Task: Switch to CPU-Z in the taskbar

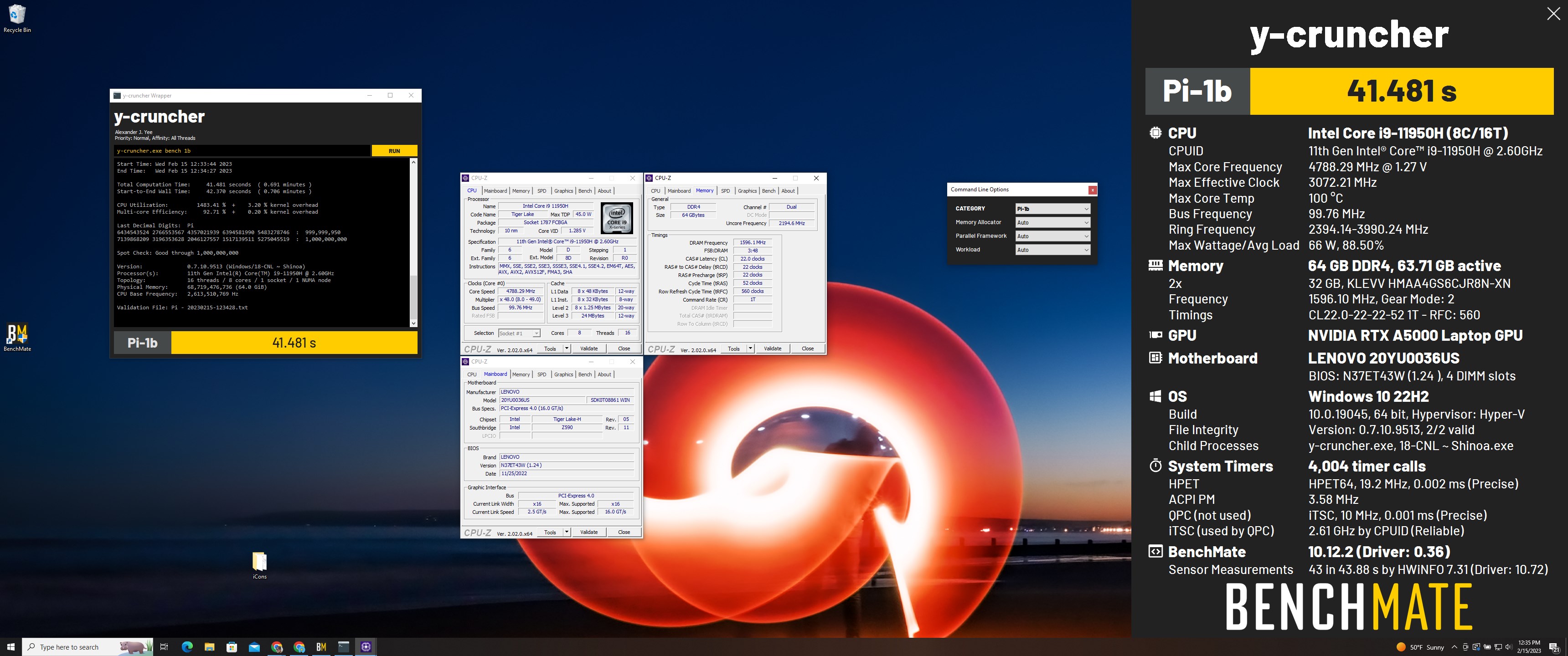Action: click(366, 647)
